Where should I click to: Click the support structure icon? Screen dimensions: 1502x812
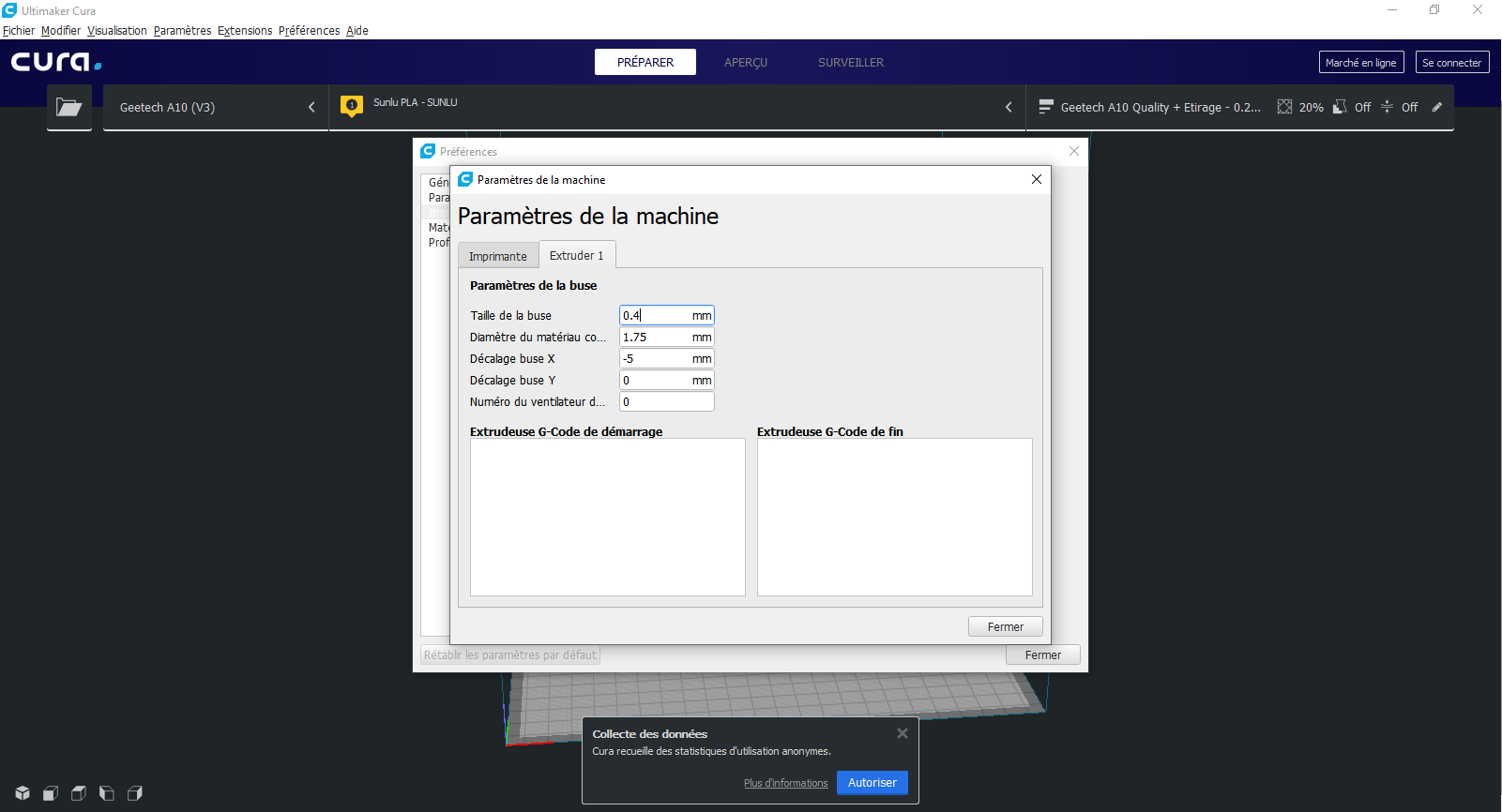point(1340,107)
